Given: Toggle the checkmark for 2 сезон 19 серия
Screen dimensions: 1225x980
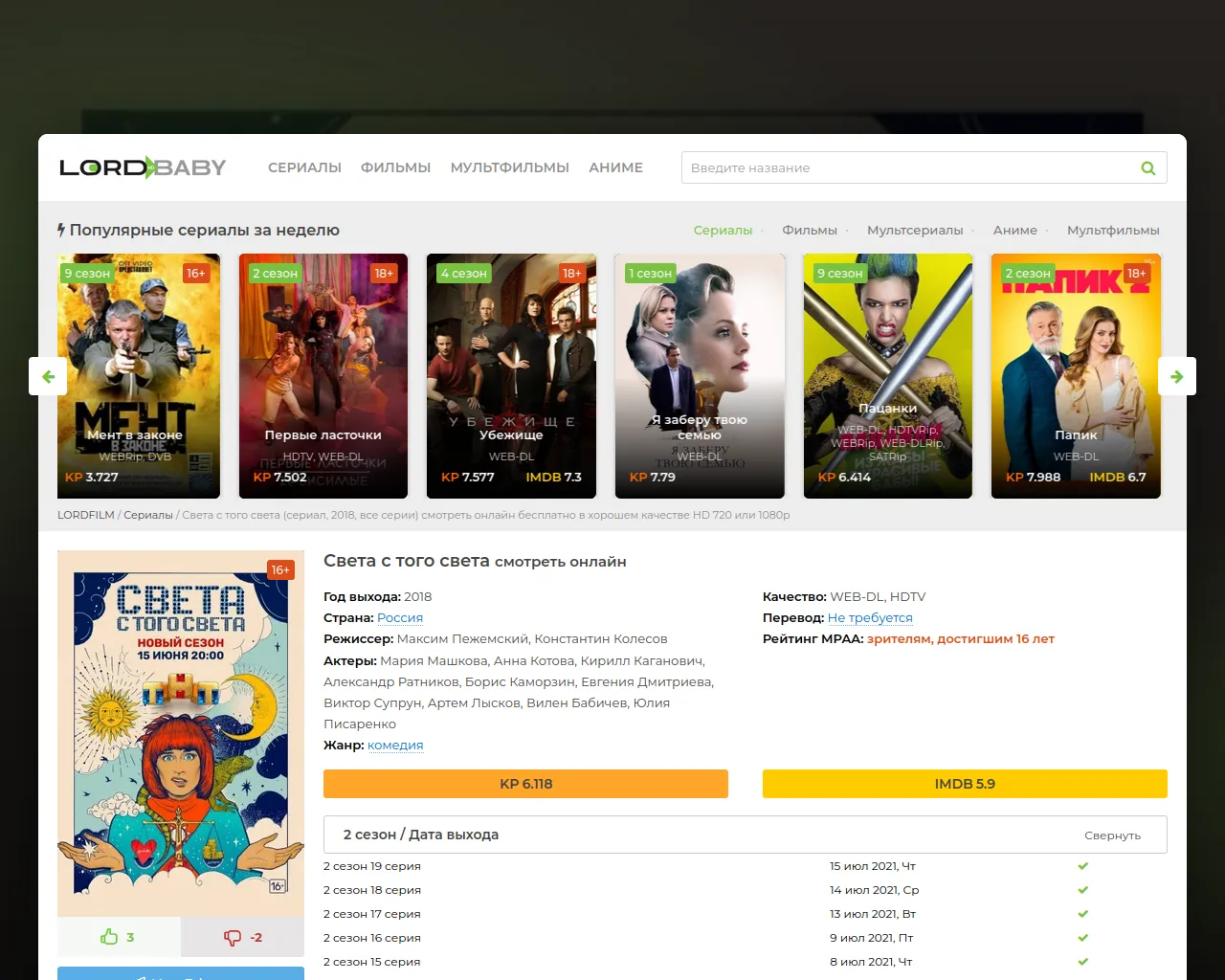Looking at the screenshot, I should [x=1082, y=865].
